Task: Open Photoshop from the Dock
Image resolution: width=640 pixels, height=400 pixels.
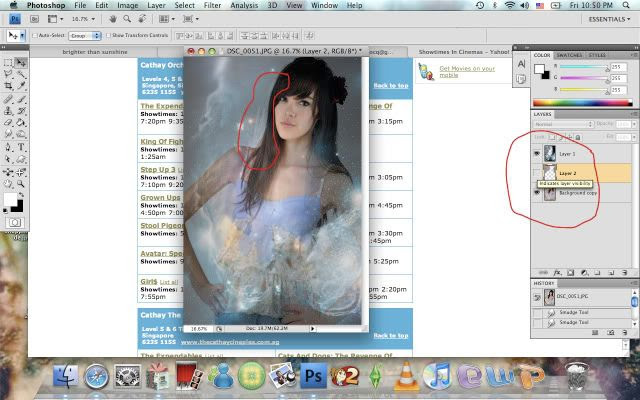Action: pyautogui.click(x=313, y=376)
